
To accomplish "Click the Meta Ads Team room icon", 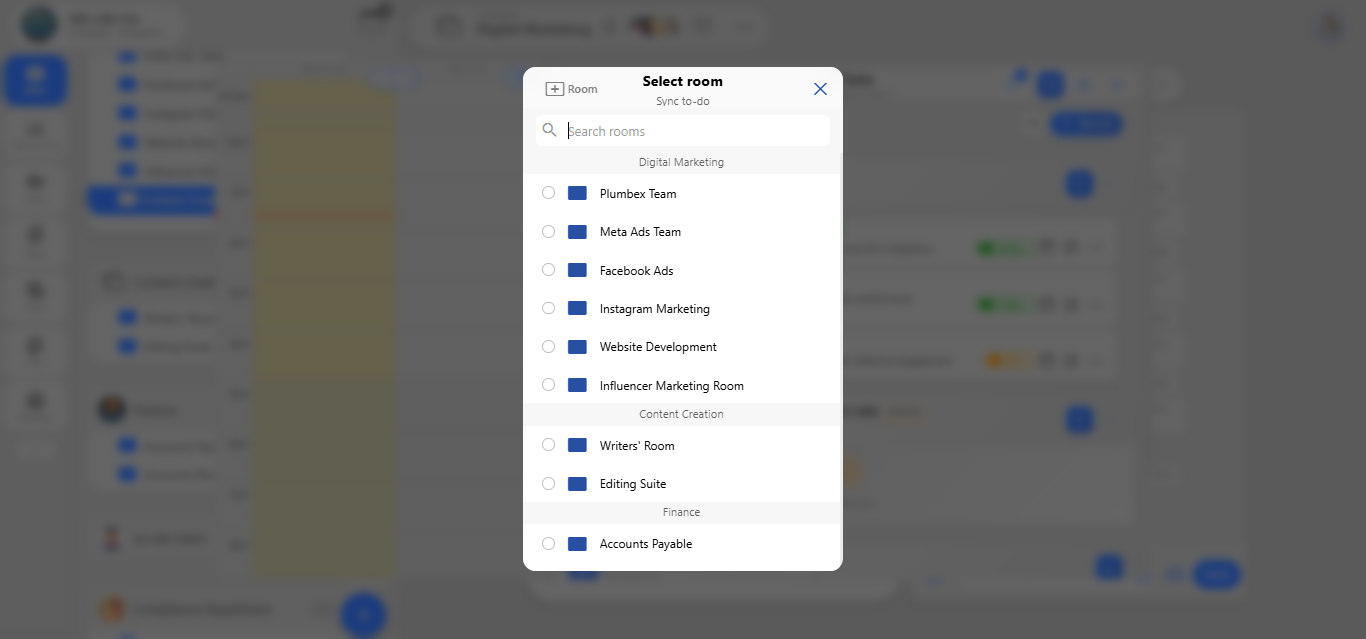I will pos(577,231).
